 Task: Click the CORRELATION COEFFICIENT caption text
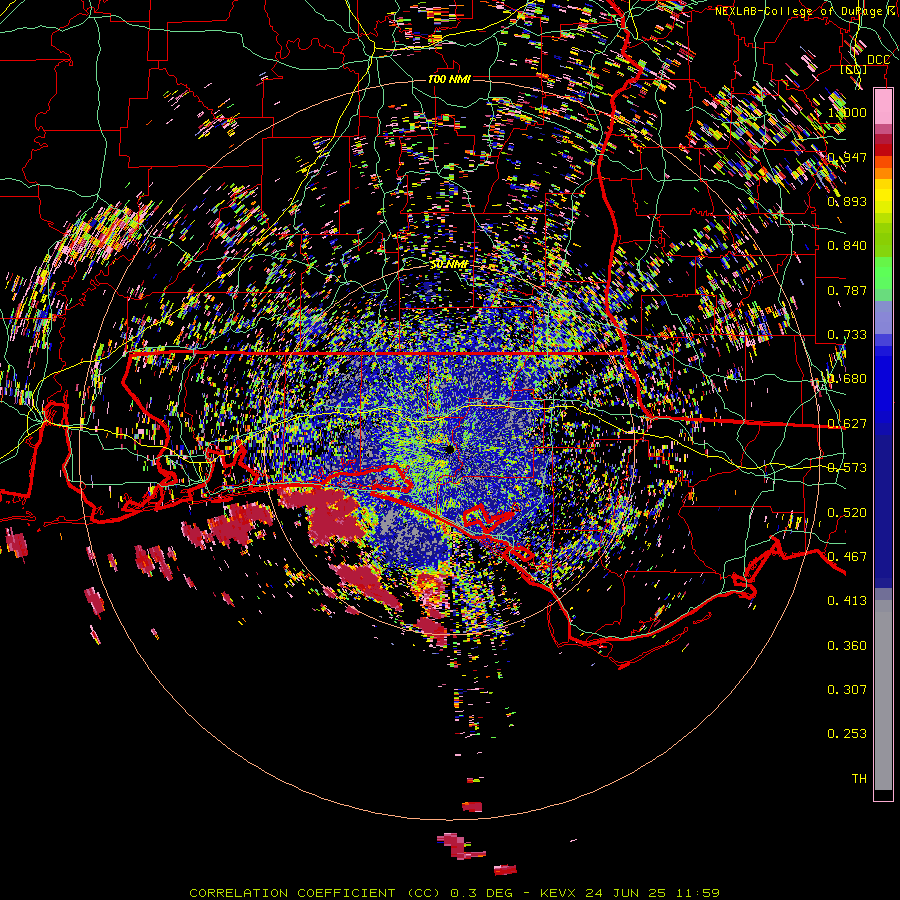[292, 893]
